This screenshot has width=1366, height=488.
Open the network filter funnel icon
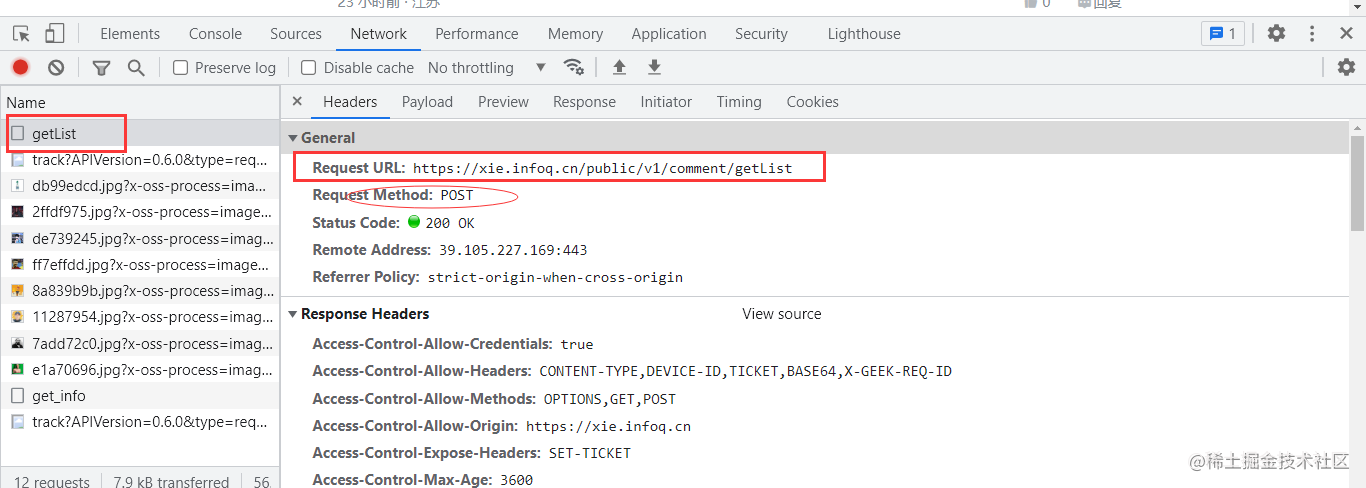pos(101,68)
